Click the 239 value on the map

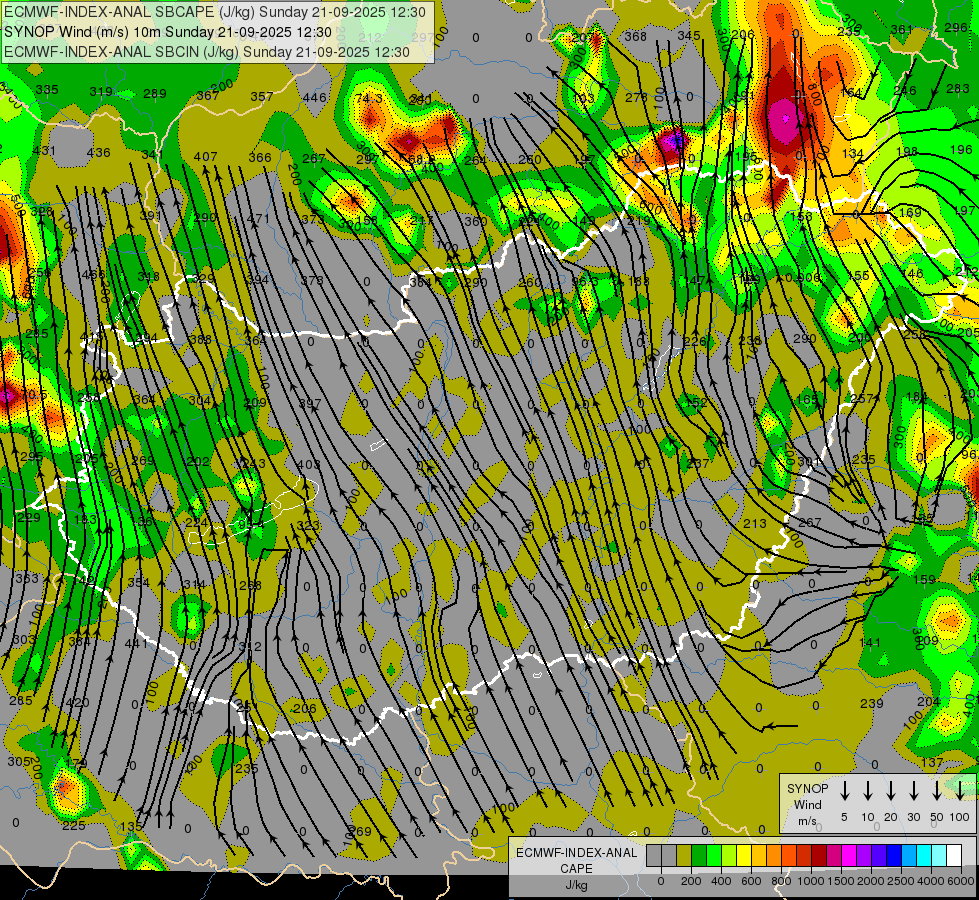click(x=872, y=703)
